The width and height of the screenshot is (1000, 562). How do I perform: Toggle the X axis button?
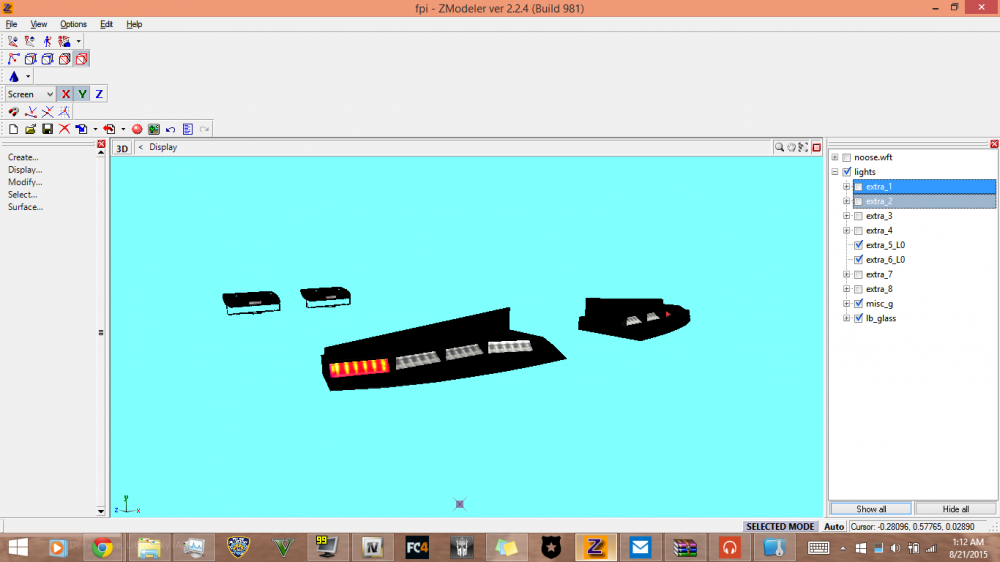[65, 94]
